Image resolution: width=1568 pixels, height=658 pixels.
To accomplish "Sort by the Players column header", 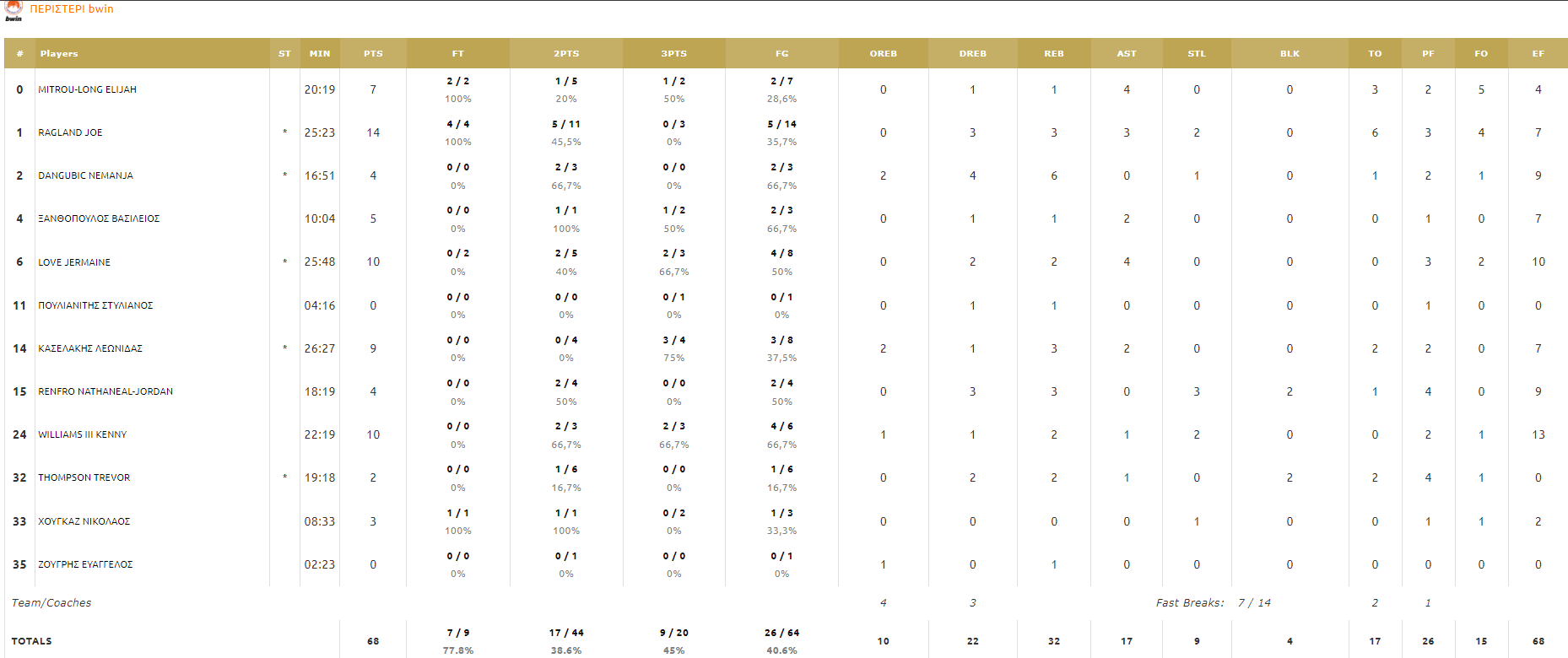I will coord(59,53).
